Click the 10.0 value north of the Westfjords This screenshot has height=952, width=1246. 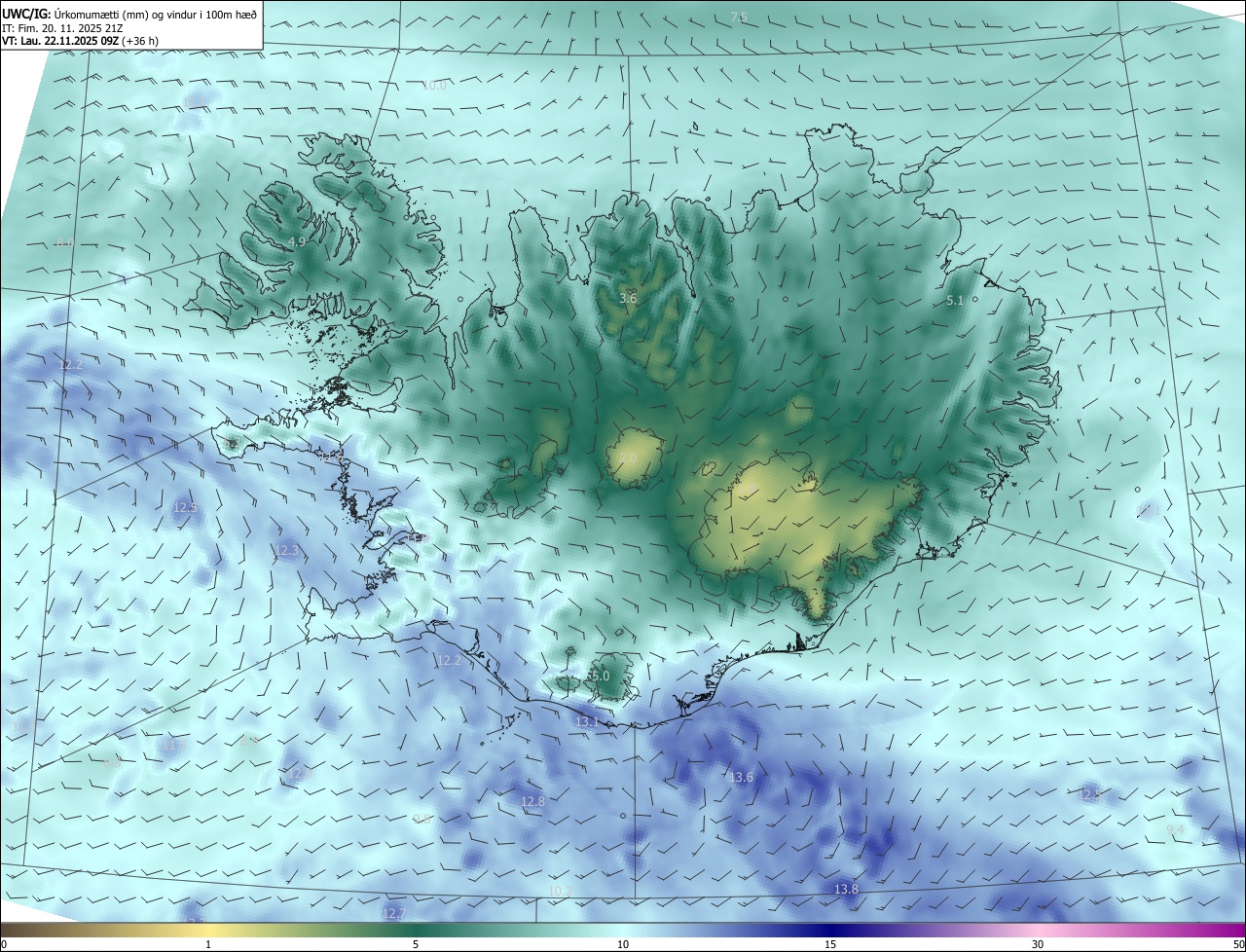point(434,86)
